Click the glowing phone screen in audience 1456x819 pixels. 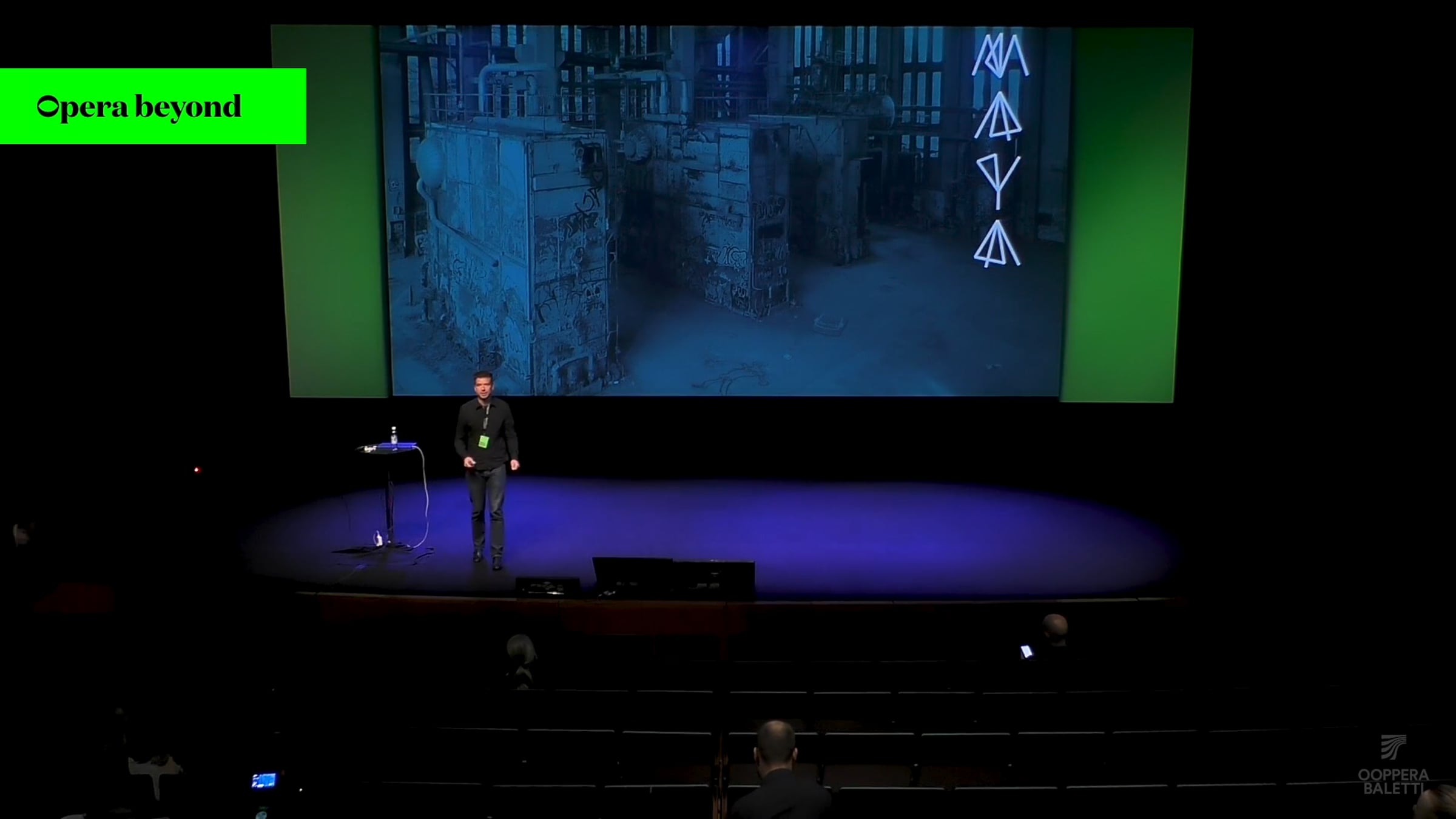(x=1026, y=652)
